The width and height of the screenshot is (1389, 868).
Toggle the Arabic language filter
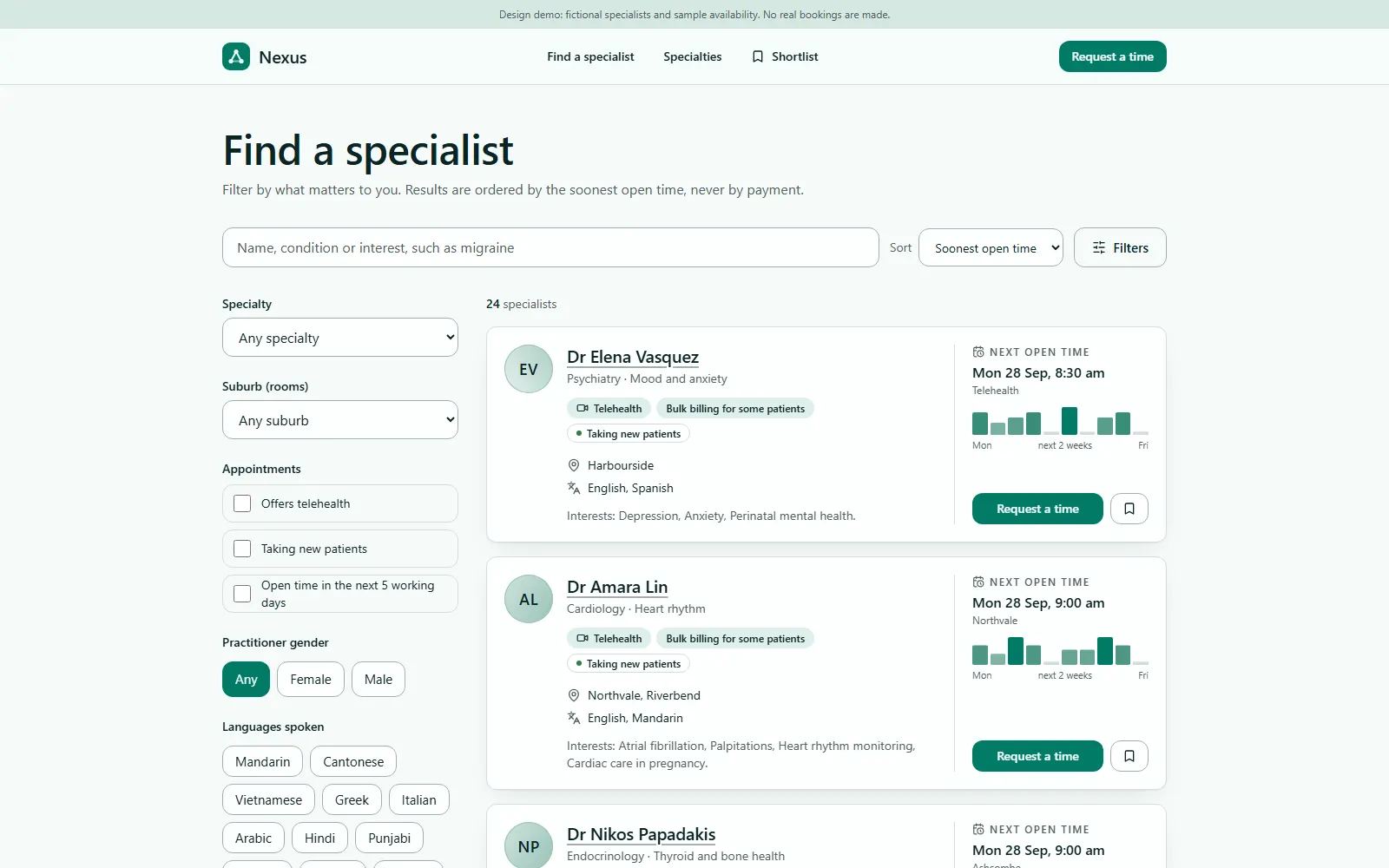click(253, 838)
